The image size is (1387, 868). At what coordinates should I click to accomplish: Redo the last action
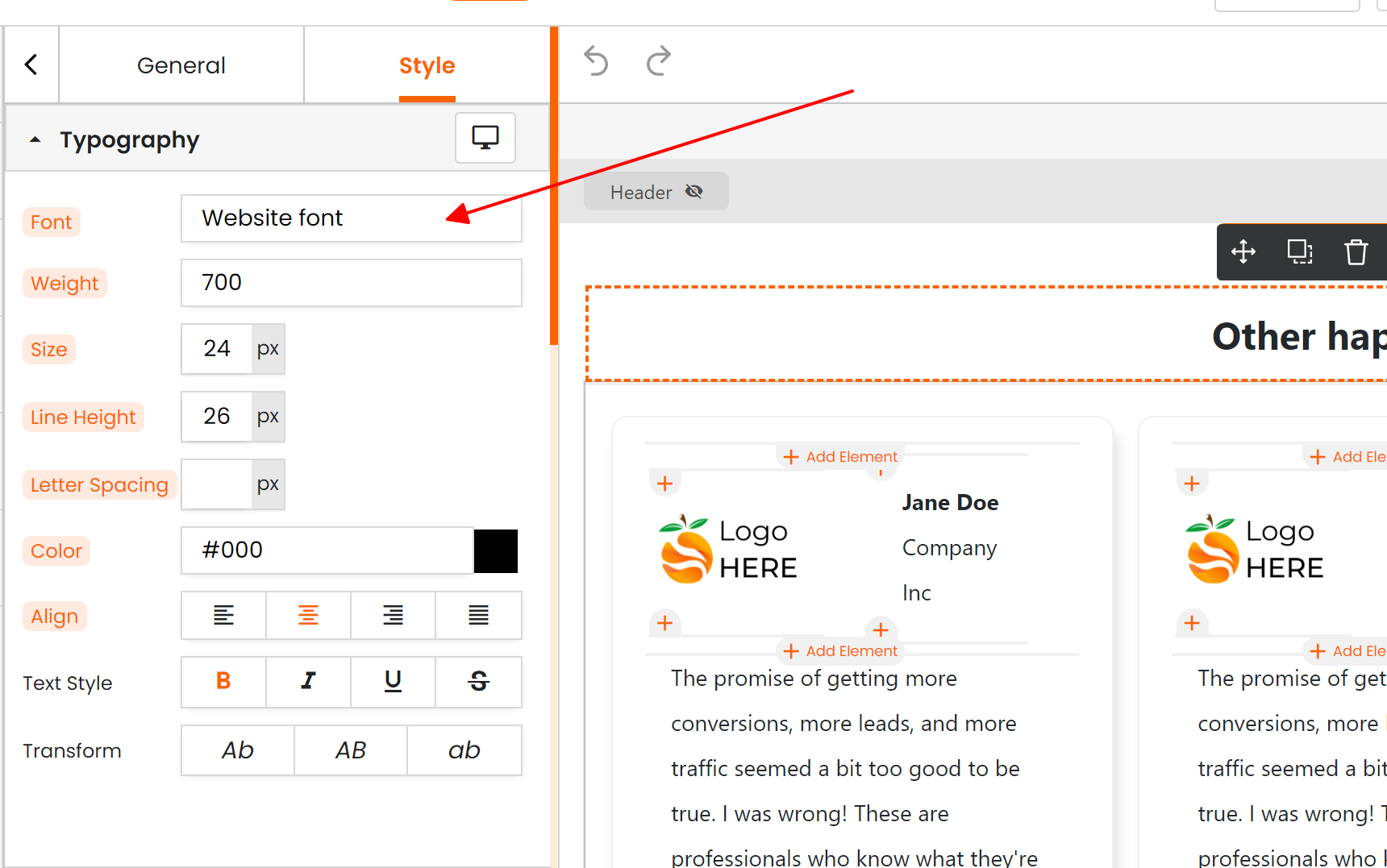(659, 60)
